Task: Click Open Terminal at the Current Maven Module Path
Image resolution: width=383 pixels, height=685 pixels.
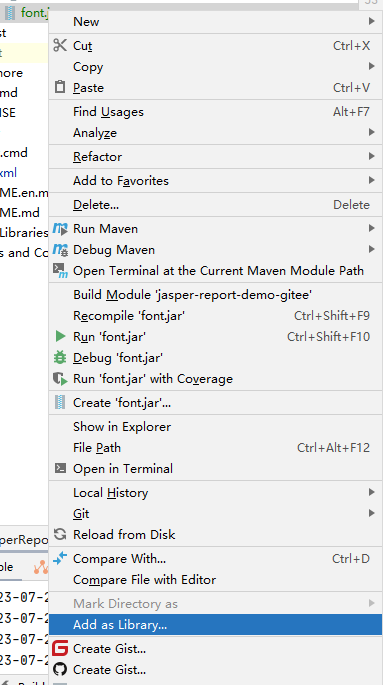Action: (215, 270)
